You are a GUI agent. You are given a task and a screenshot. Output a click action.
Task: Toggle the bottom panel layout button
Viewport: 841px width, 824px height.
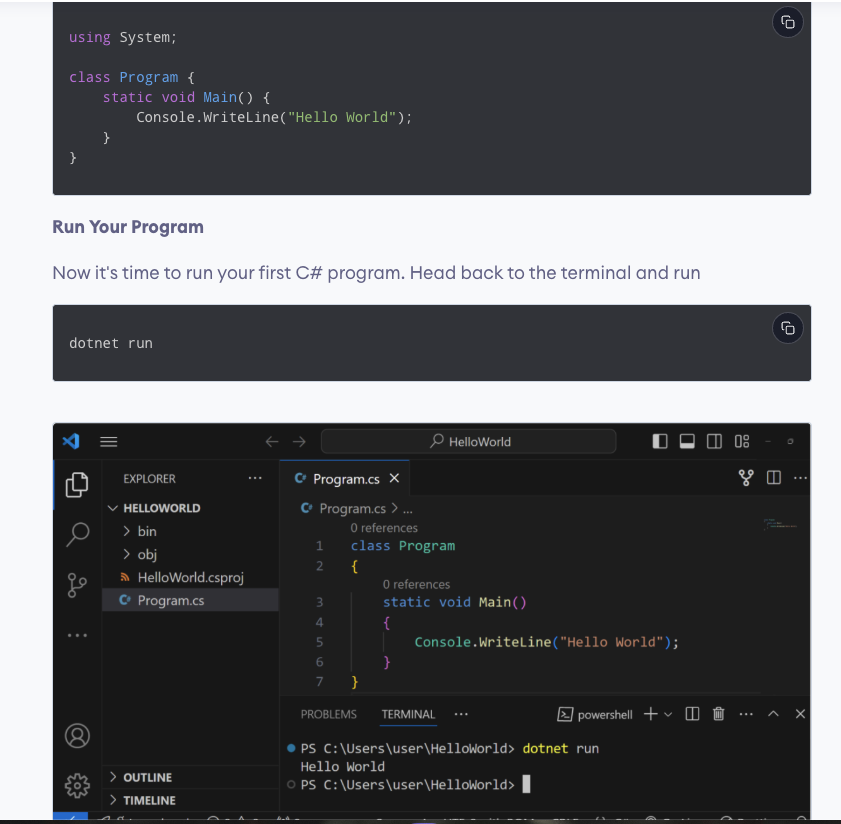click(x=687, y=442)
